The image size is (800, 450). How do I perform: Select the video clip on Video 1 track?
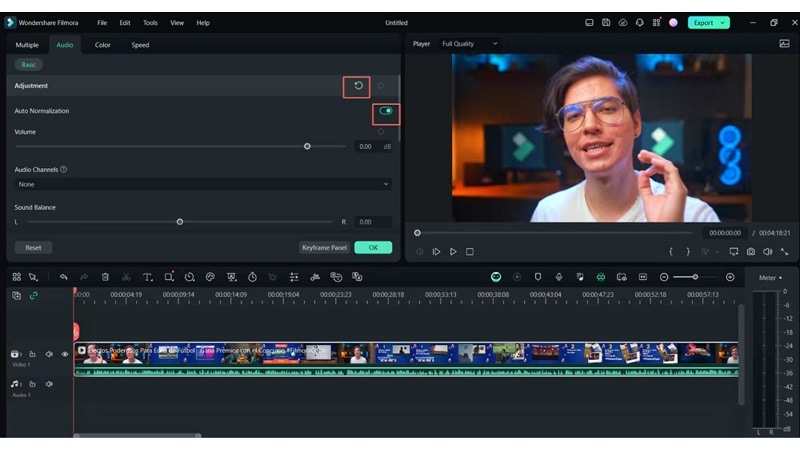(x=406, y=359)
